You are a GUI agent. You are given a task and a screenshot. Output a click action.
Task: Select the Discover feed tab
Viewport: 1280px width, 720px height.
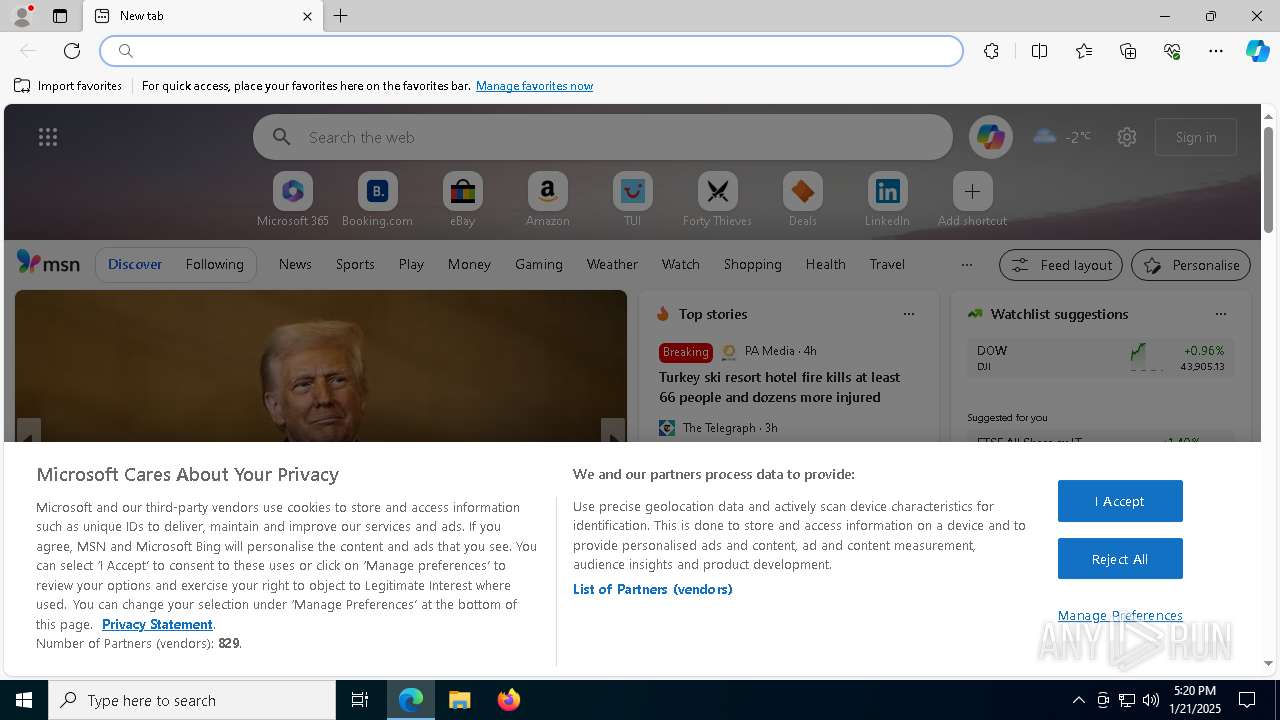point(135,264)
